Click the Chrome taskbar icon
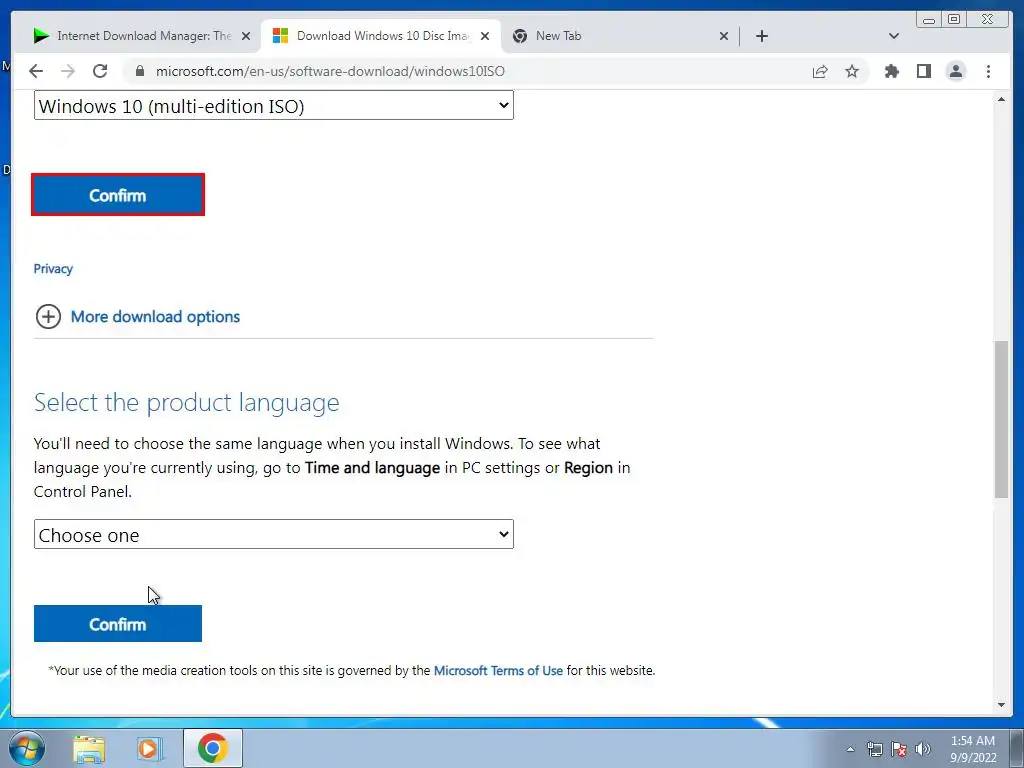Screen dimensions: 1024x768 pyautogui.click(x=213, y=748)
